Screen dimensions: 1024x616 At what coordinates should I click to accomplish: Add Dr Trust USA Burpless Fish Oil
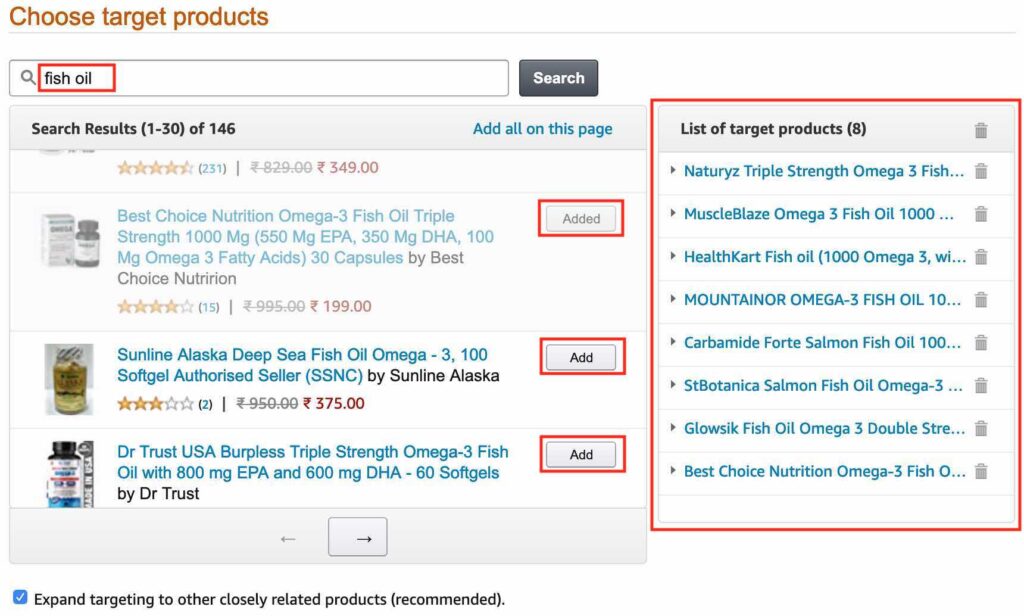click(581, 454)
